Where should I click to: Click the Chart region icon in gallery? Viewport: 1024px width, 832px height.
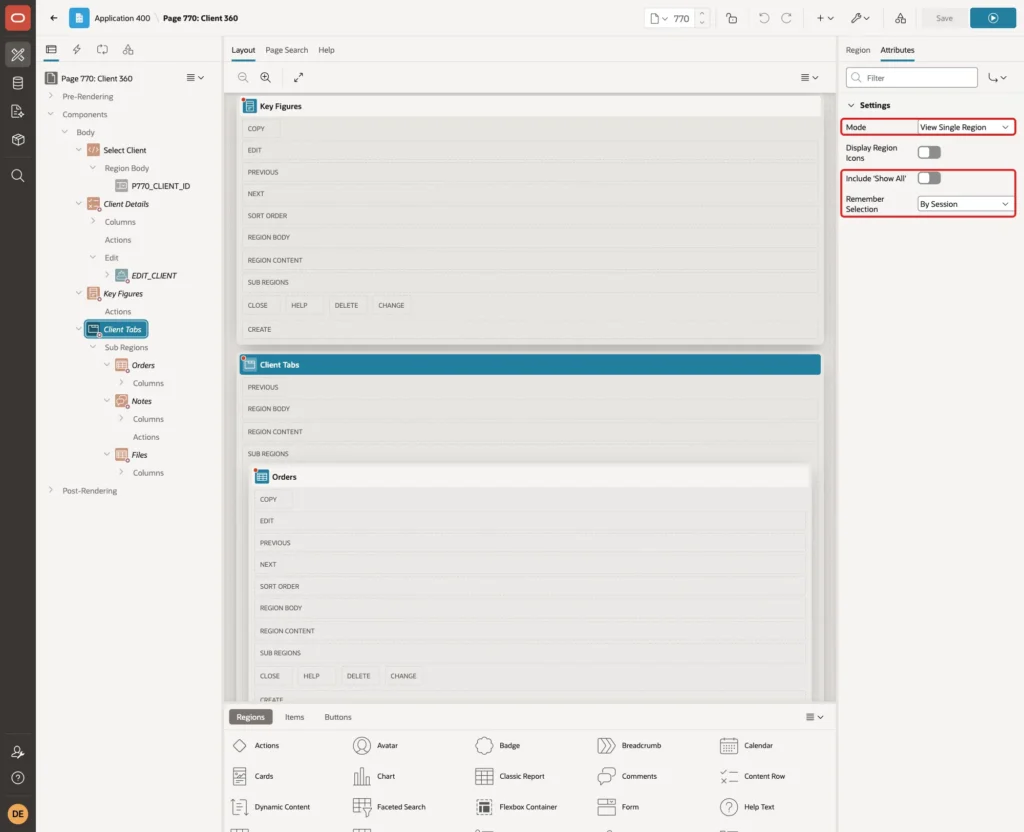click(x=362, y=776)
